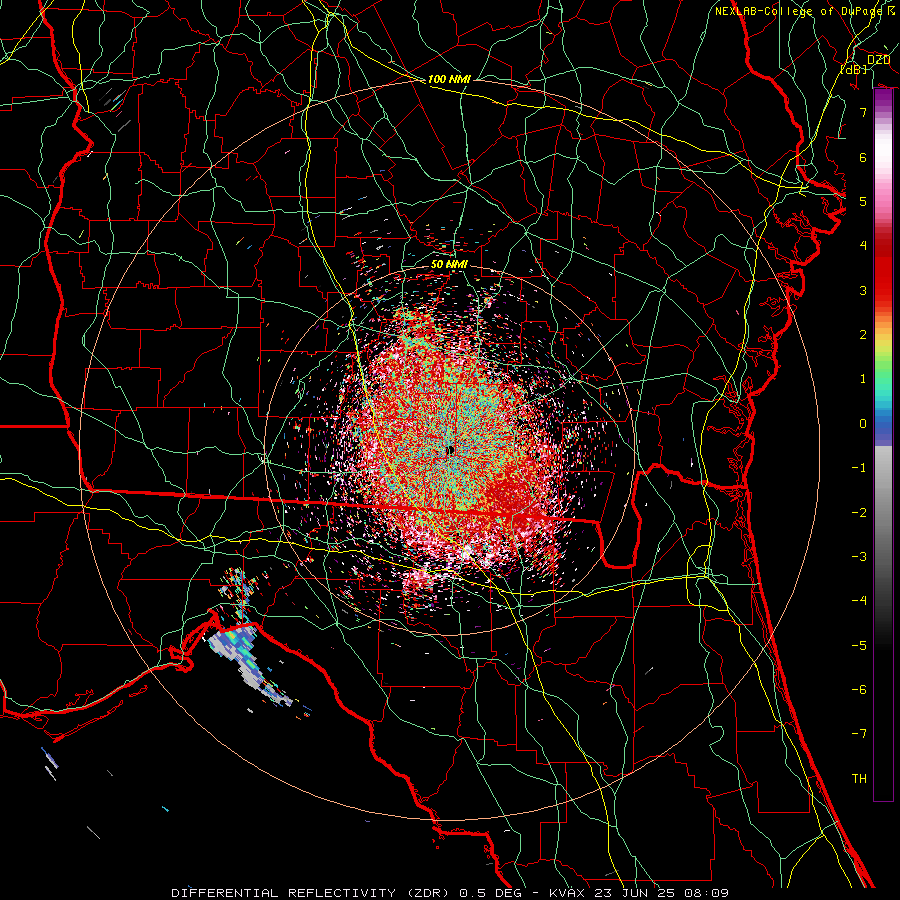Click the '3' value on color scale
This screenshot has width=900, height=900.
tap(863, 290)
